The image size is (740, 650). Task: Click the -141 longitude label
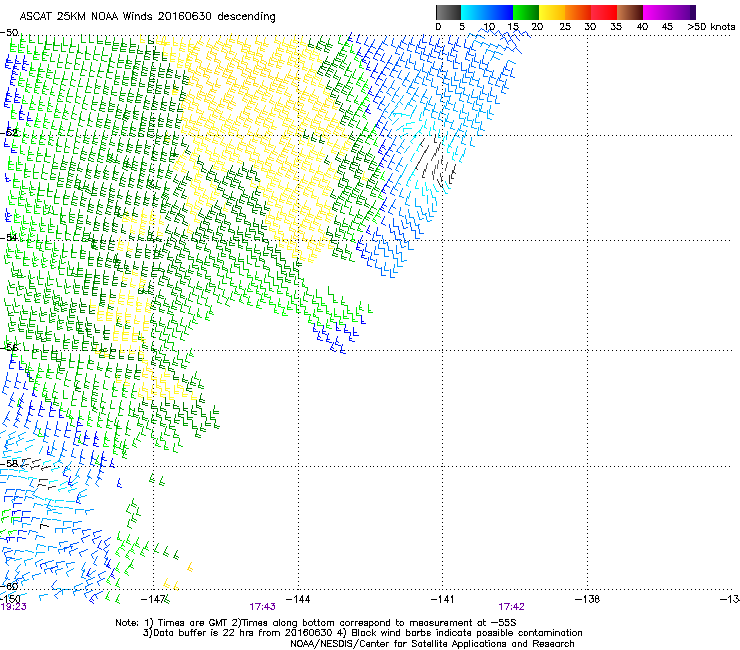coord(442,599)
